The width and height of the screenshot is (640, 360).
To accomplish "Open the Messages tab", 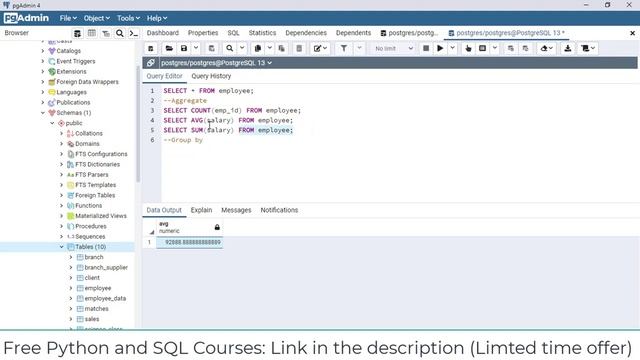I will 236,210.
